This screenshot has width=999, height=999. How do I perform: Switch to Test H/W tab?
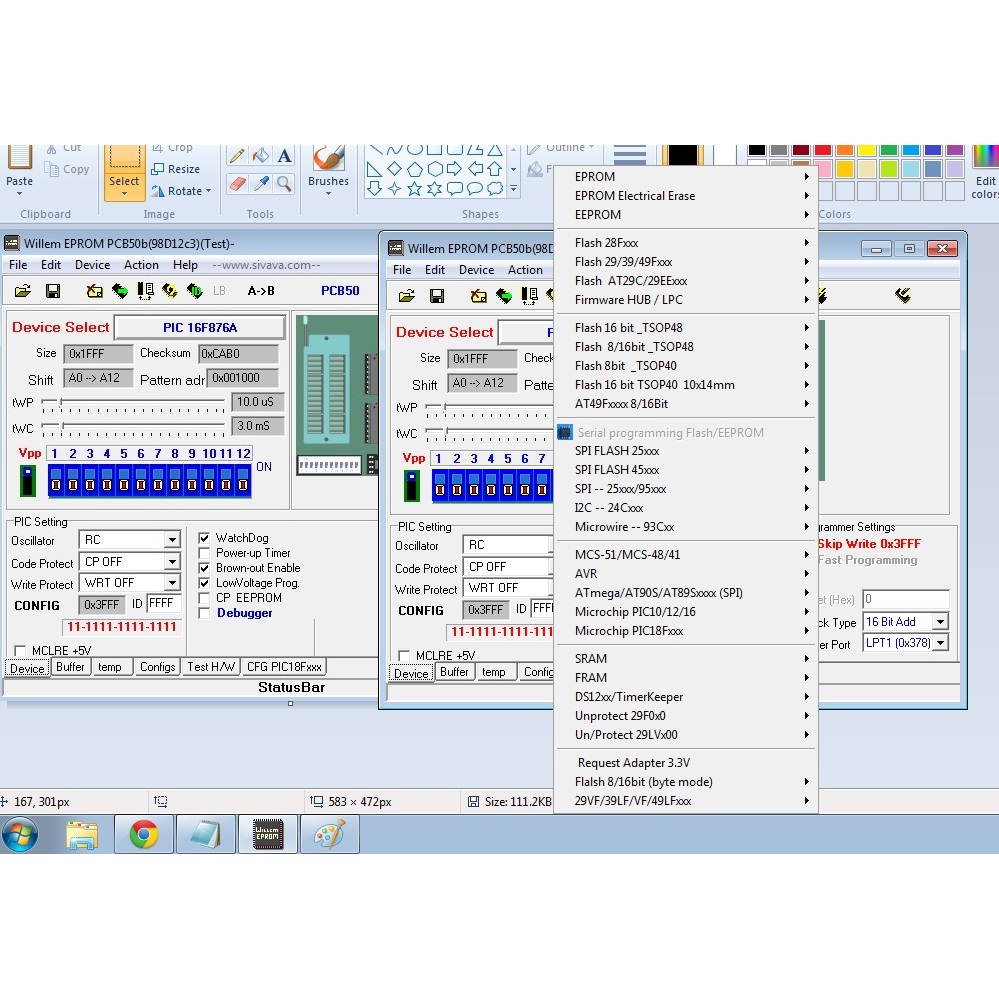pos(211,666)
